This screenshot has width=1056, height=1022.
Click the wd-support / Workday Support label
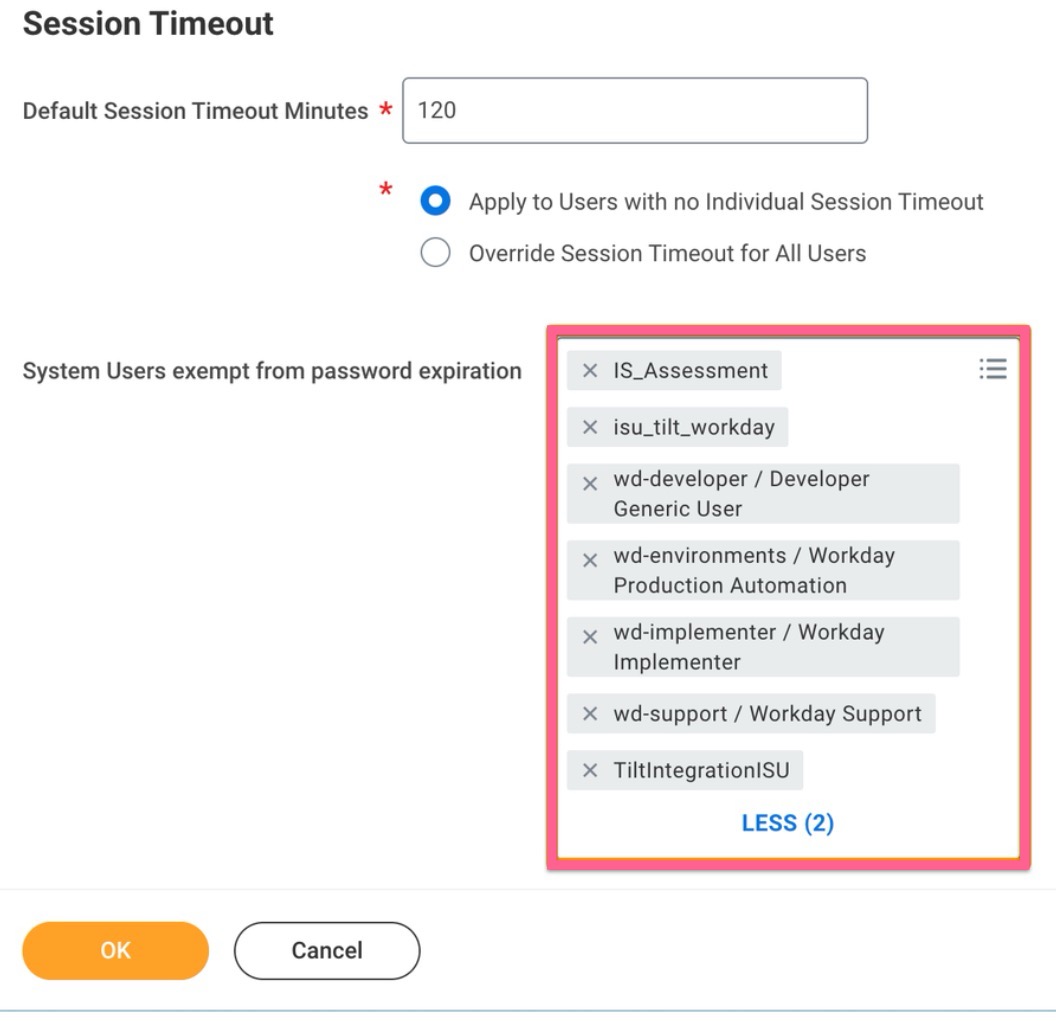click(767, 714)
